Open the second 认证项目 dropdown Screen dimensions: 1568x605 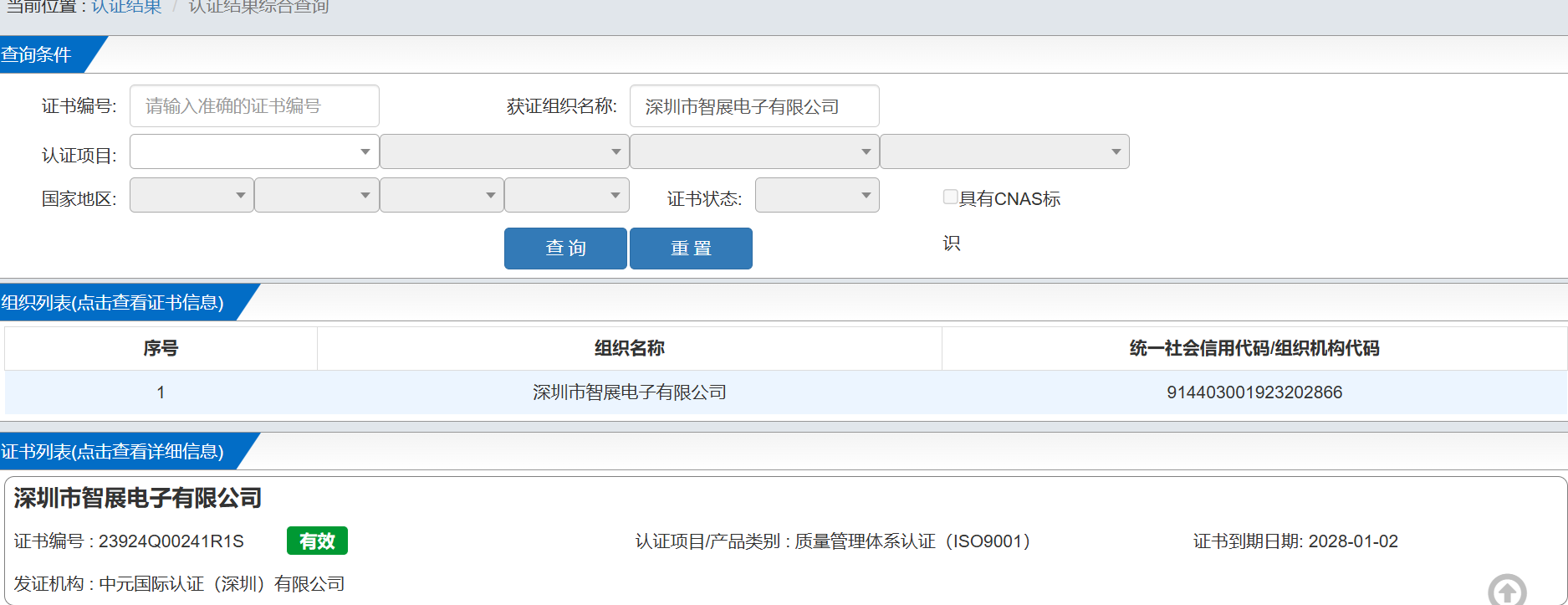point(504,151)
